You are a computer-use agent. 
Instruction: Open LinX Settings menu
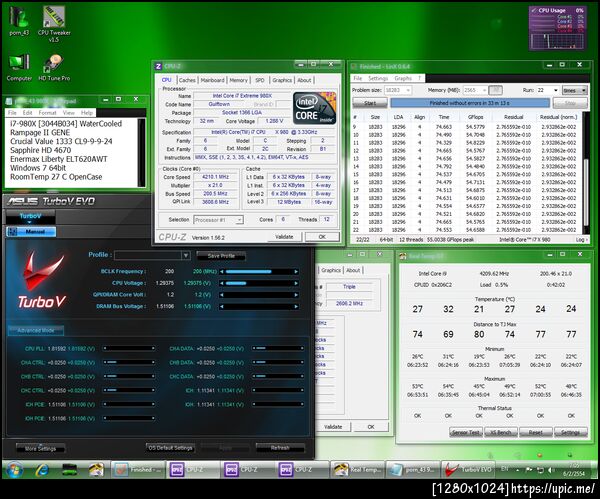coord(378,78)
